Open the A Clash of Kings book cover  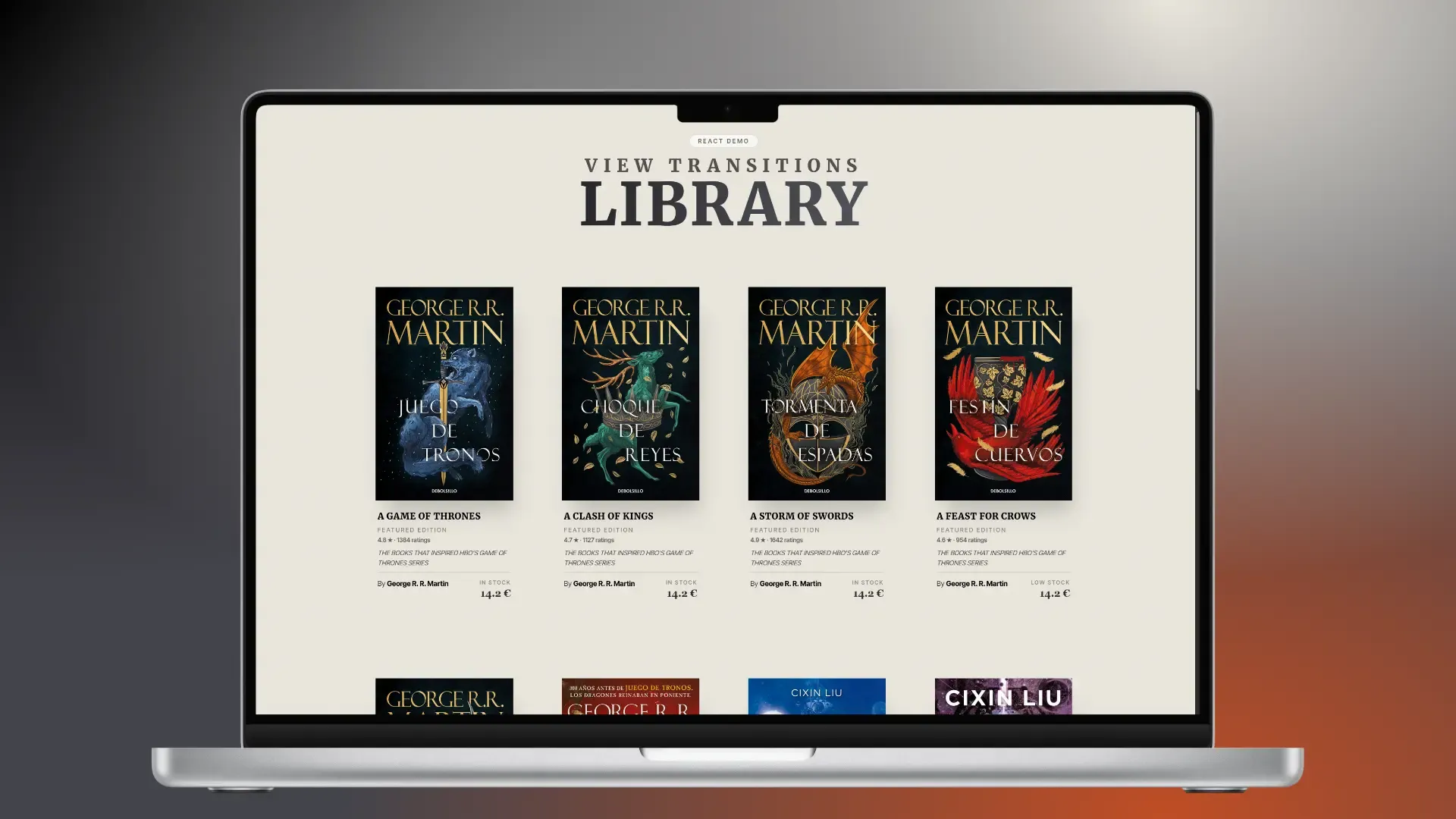click(630, 392)
